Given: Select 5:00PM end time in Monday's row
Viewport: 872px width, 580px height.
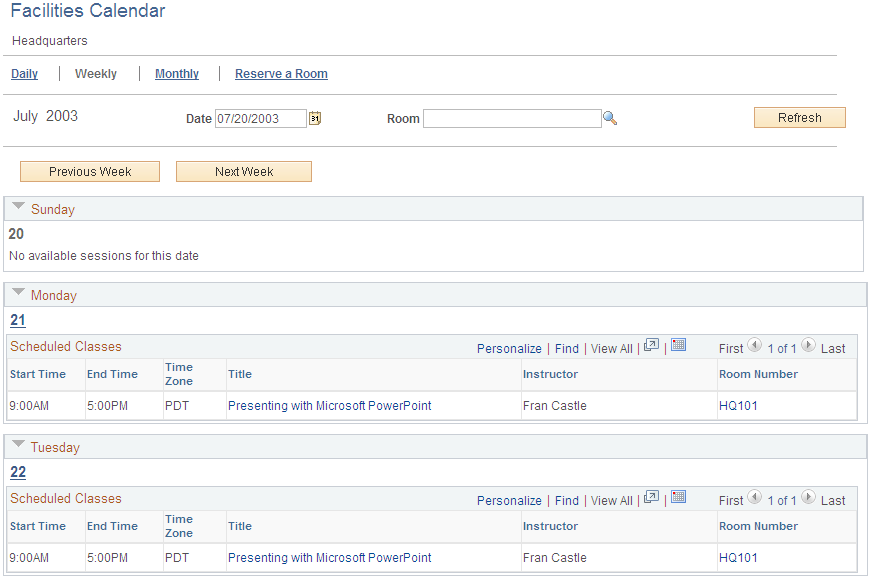Looking at the screenshot, I should 107,406.
